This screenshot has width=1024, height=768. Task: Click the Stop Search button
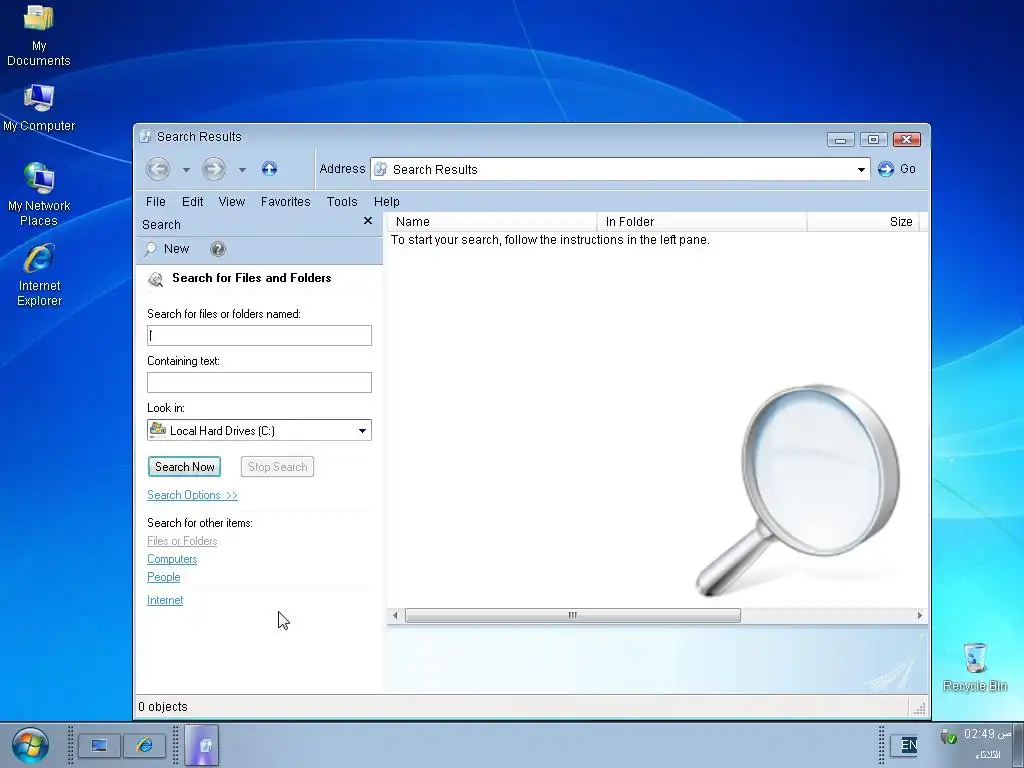click(278, 467)
